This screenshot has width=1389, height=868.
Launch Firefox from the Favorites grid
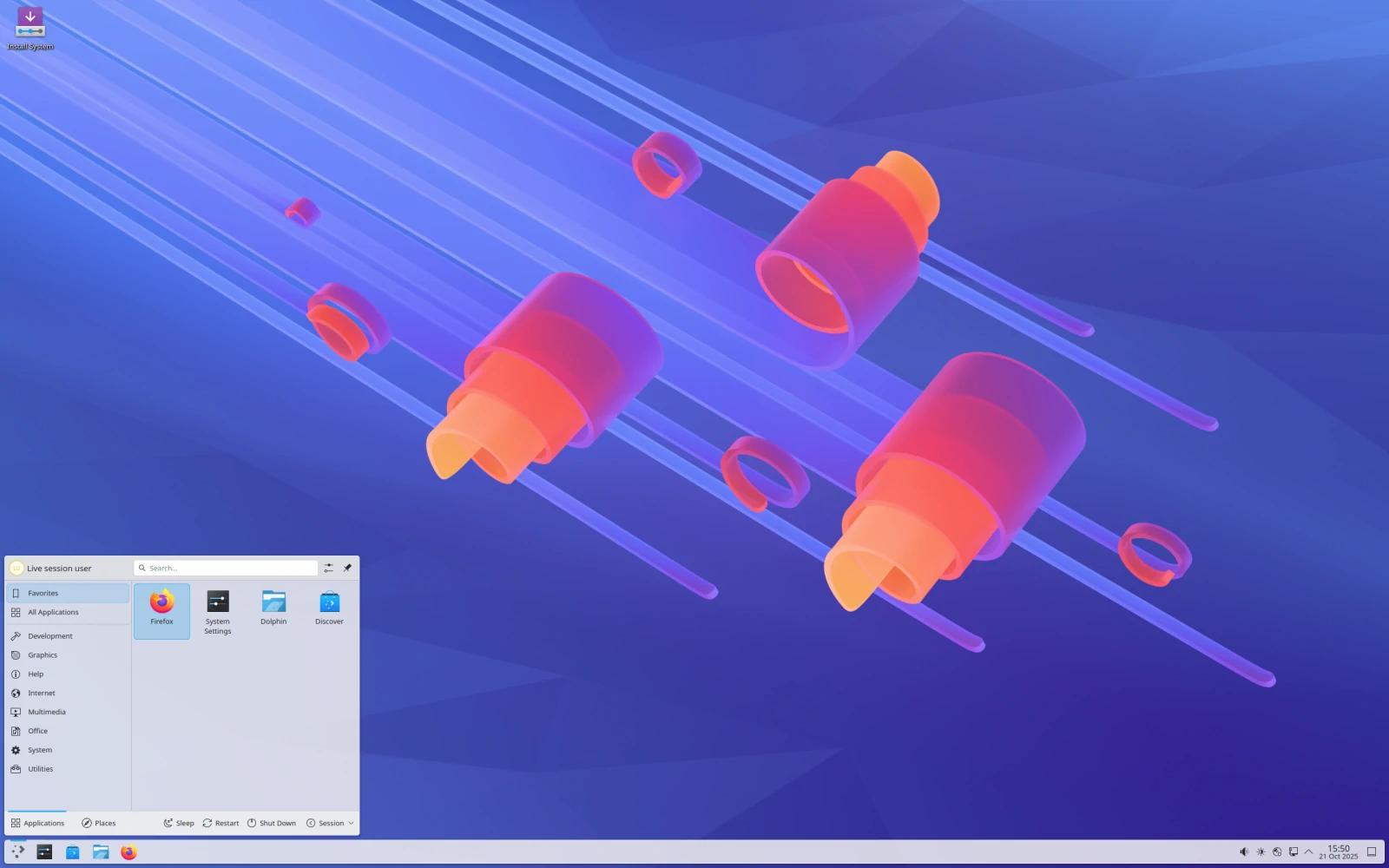pyautogui.click(x=161, y=608)
